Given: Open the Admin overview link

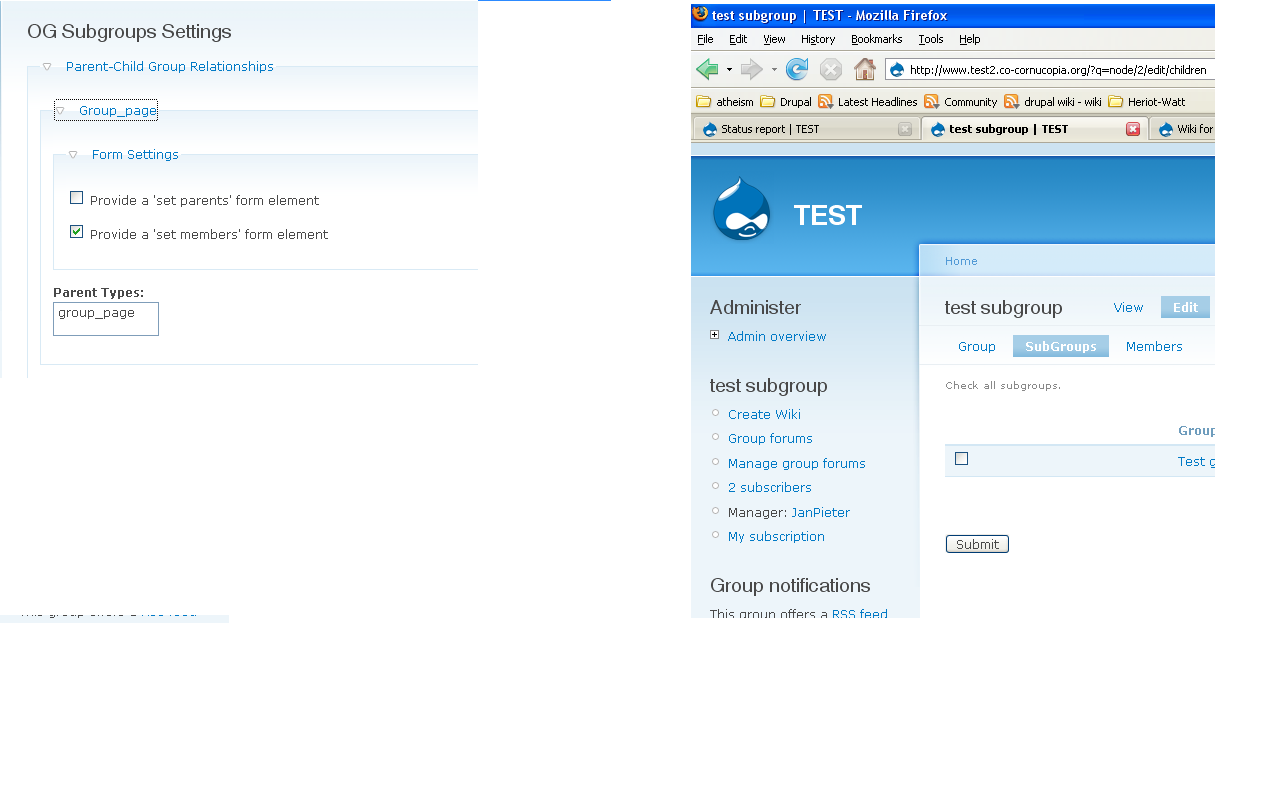Looking at the screenshot, I should pos(777,337).
